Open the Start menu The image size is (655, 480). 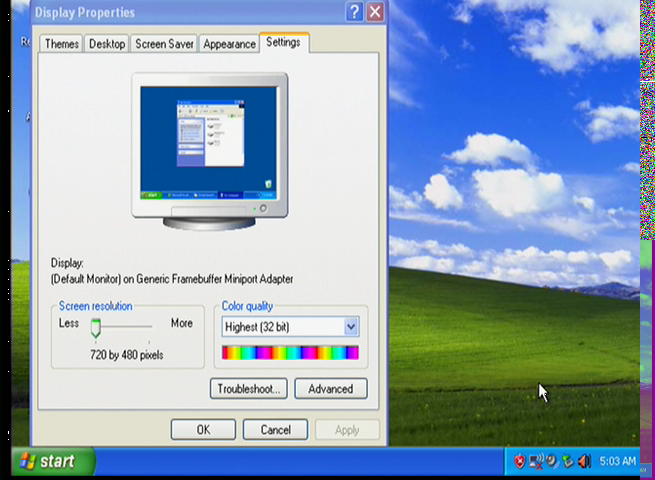point(53,461)
